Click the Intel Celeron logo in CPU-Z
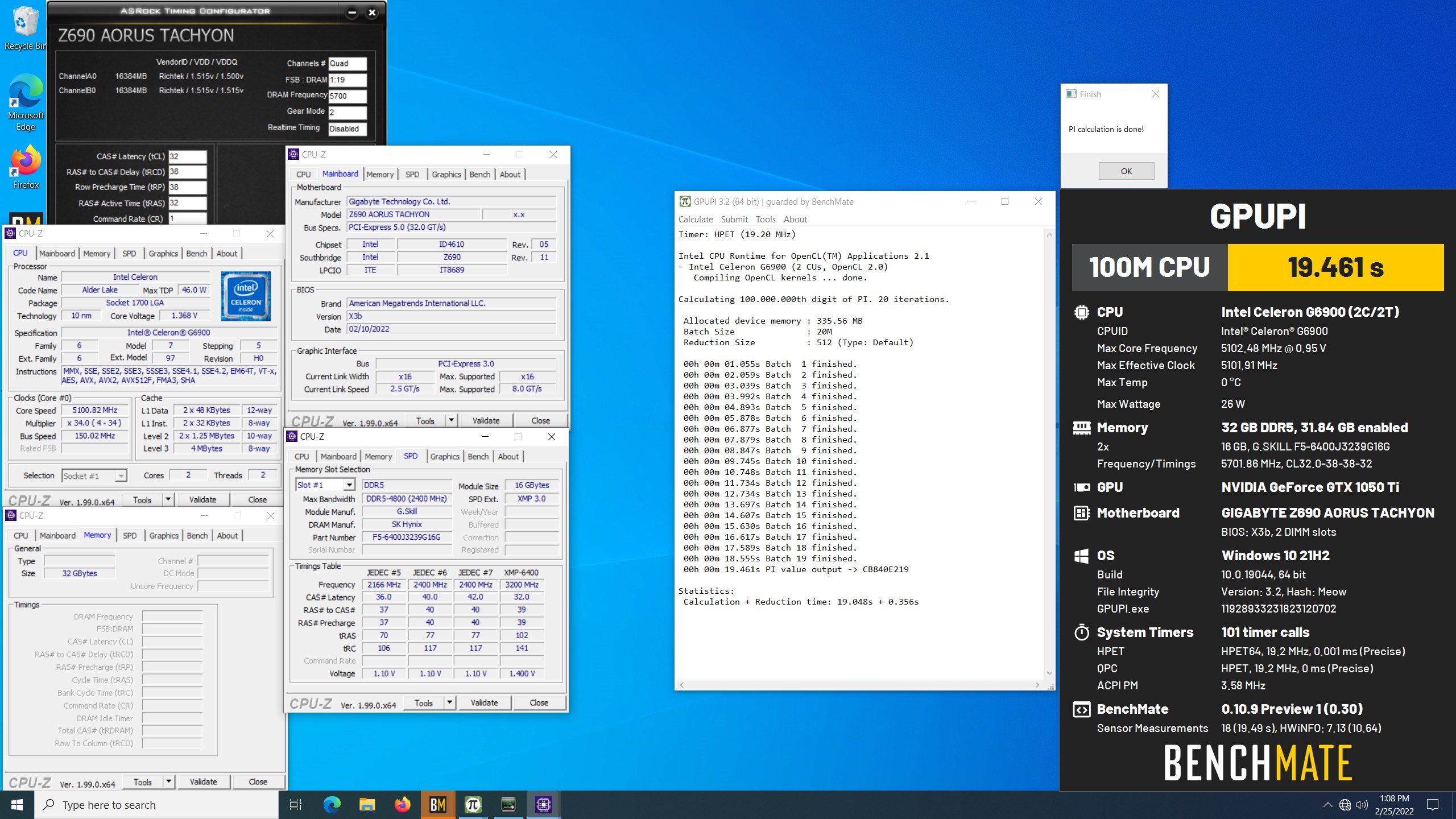This screenshot has width=1456, height=819. coord(246,296)
